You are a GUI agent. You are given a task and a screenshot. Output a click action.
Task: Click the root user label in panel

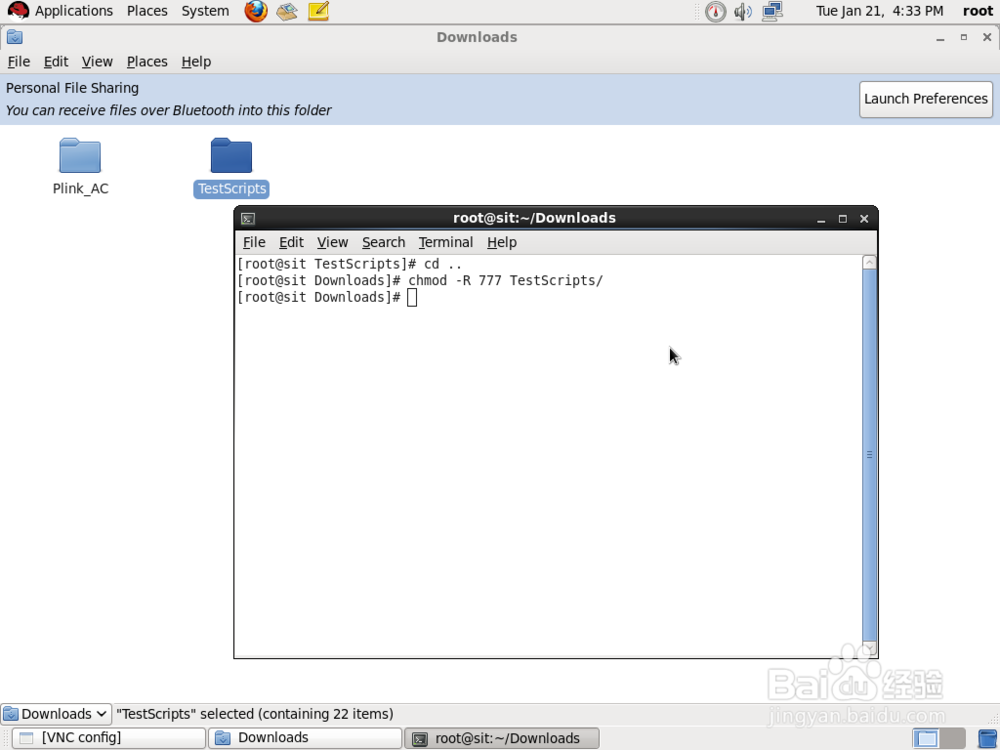click(978, 11)
